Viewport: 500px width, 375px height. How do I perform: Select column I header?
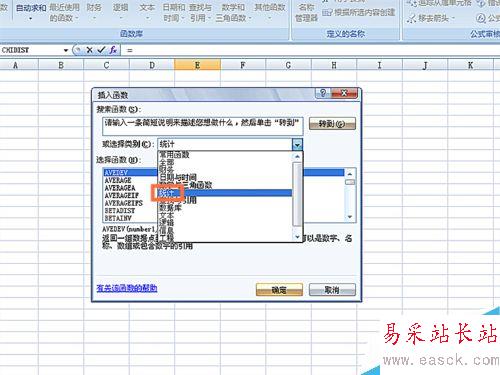pos(379,65)
